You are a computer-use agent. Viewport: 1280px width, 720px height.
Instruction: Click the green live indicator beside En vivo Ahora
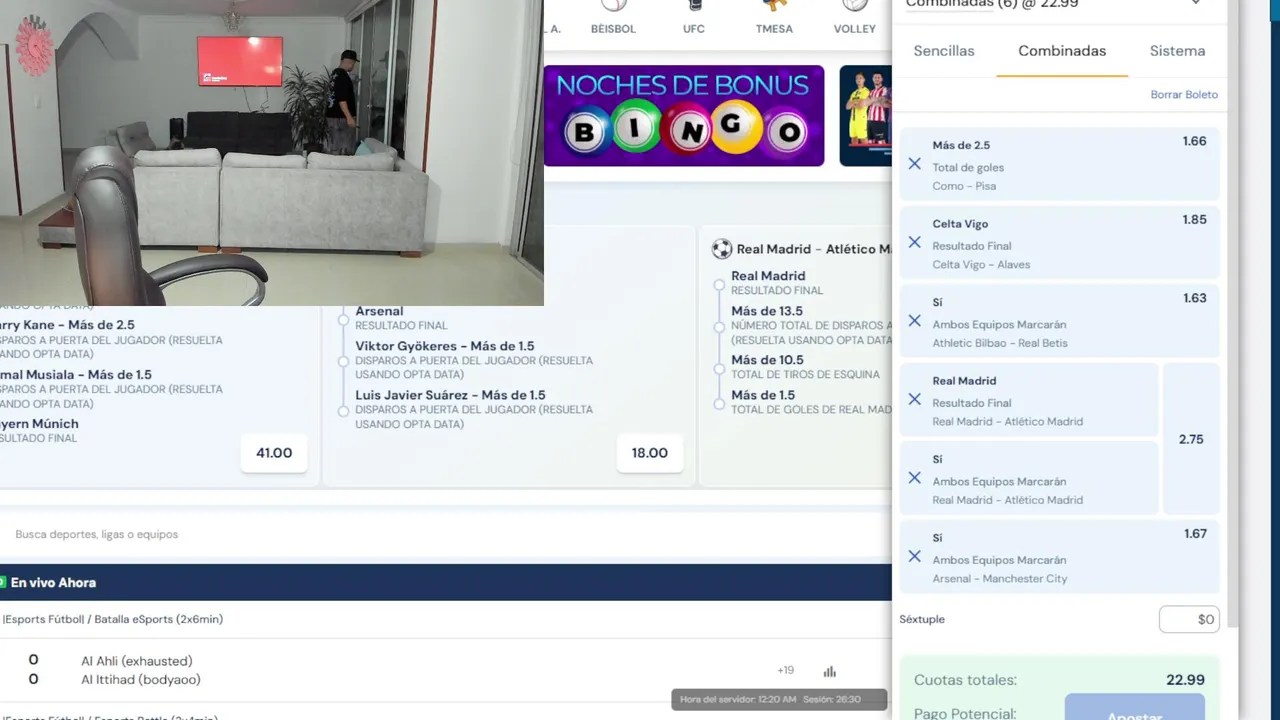click(3, 582)
